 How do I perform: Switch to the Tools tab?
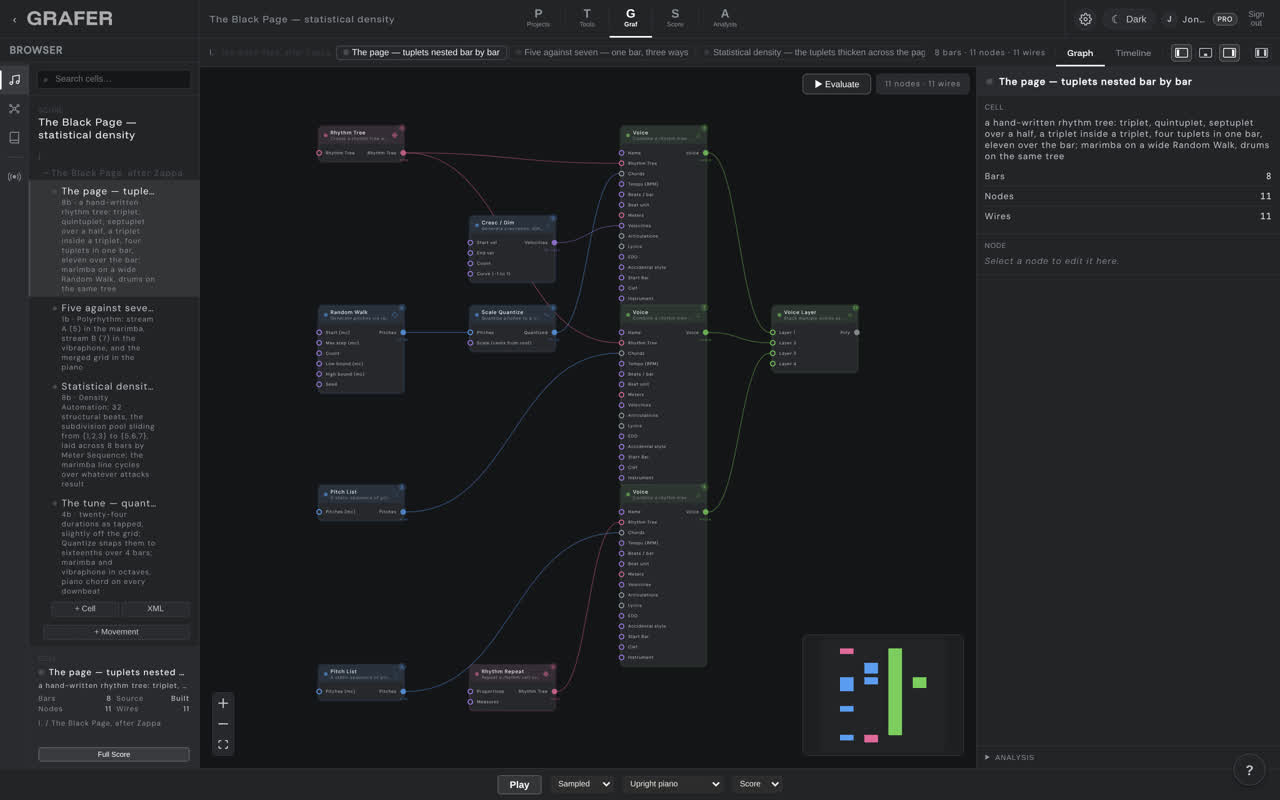587,18
